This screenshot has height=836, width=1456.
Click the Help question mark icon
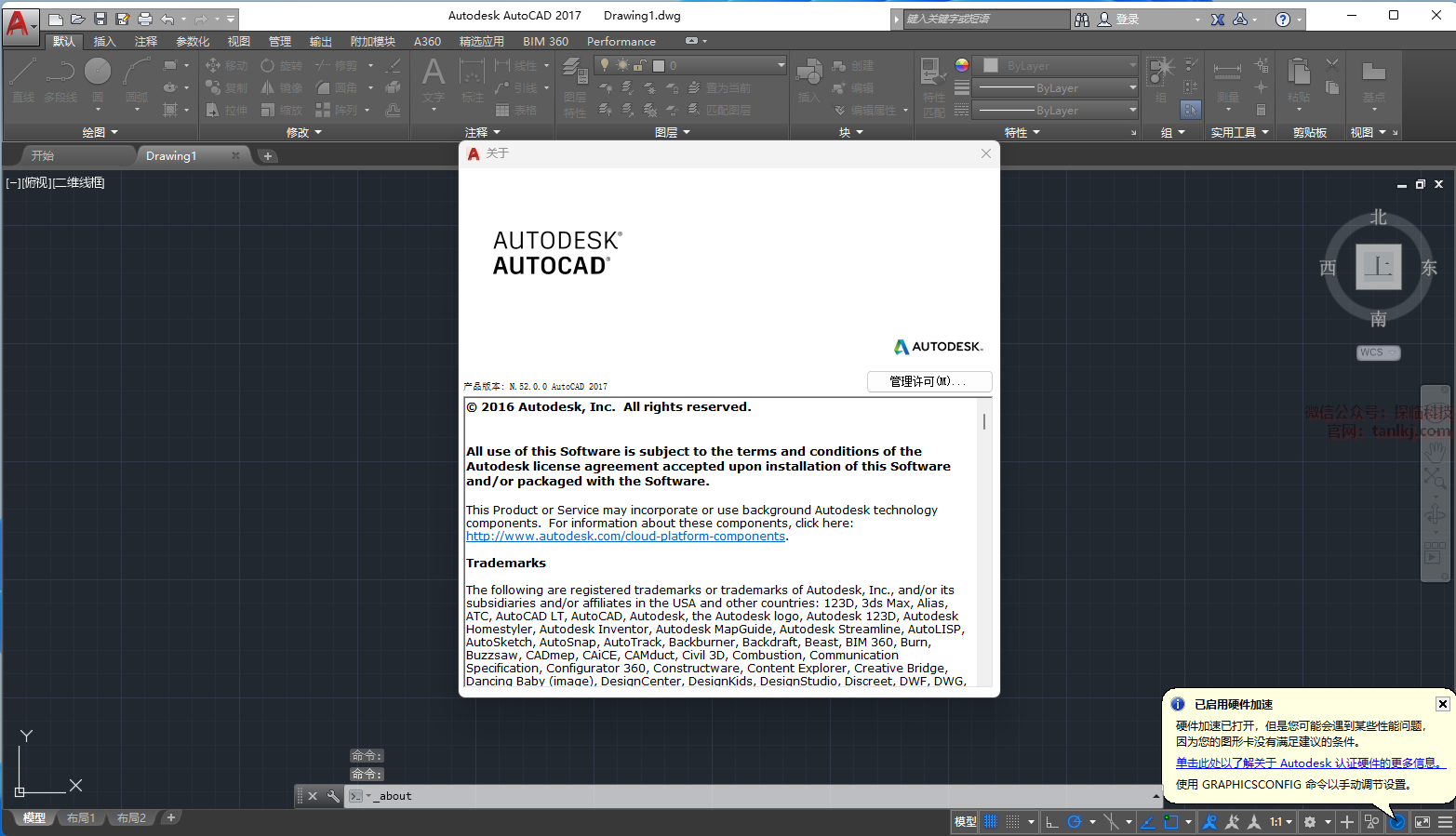click(1282, 19)
